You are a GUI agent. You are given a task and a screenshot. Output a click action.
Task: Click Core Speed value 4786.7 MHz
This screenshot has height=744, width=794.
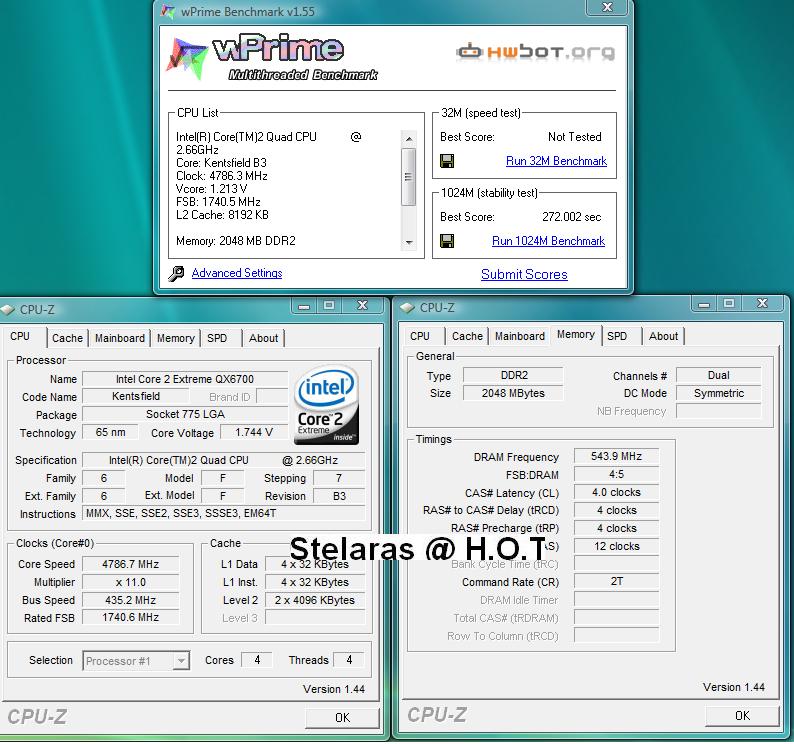click(131, 564)
